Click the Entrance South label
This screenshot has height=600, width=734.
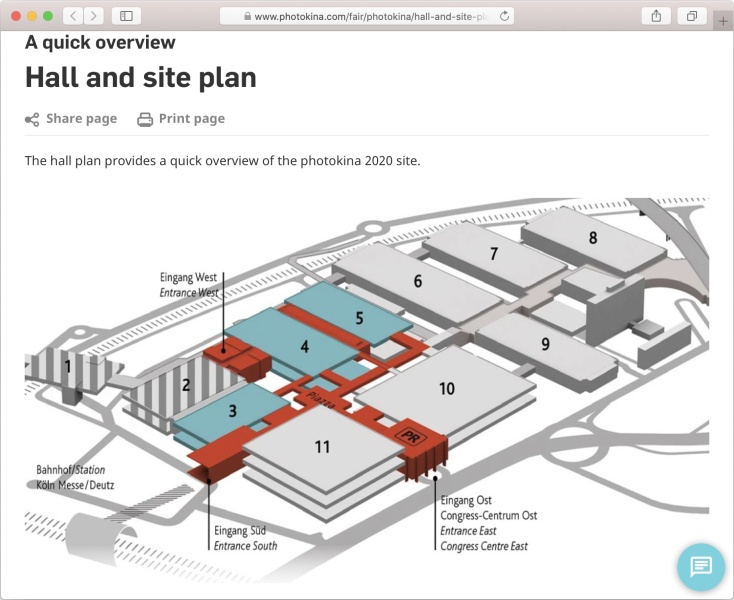pos(245,546)
